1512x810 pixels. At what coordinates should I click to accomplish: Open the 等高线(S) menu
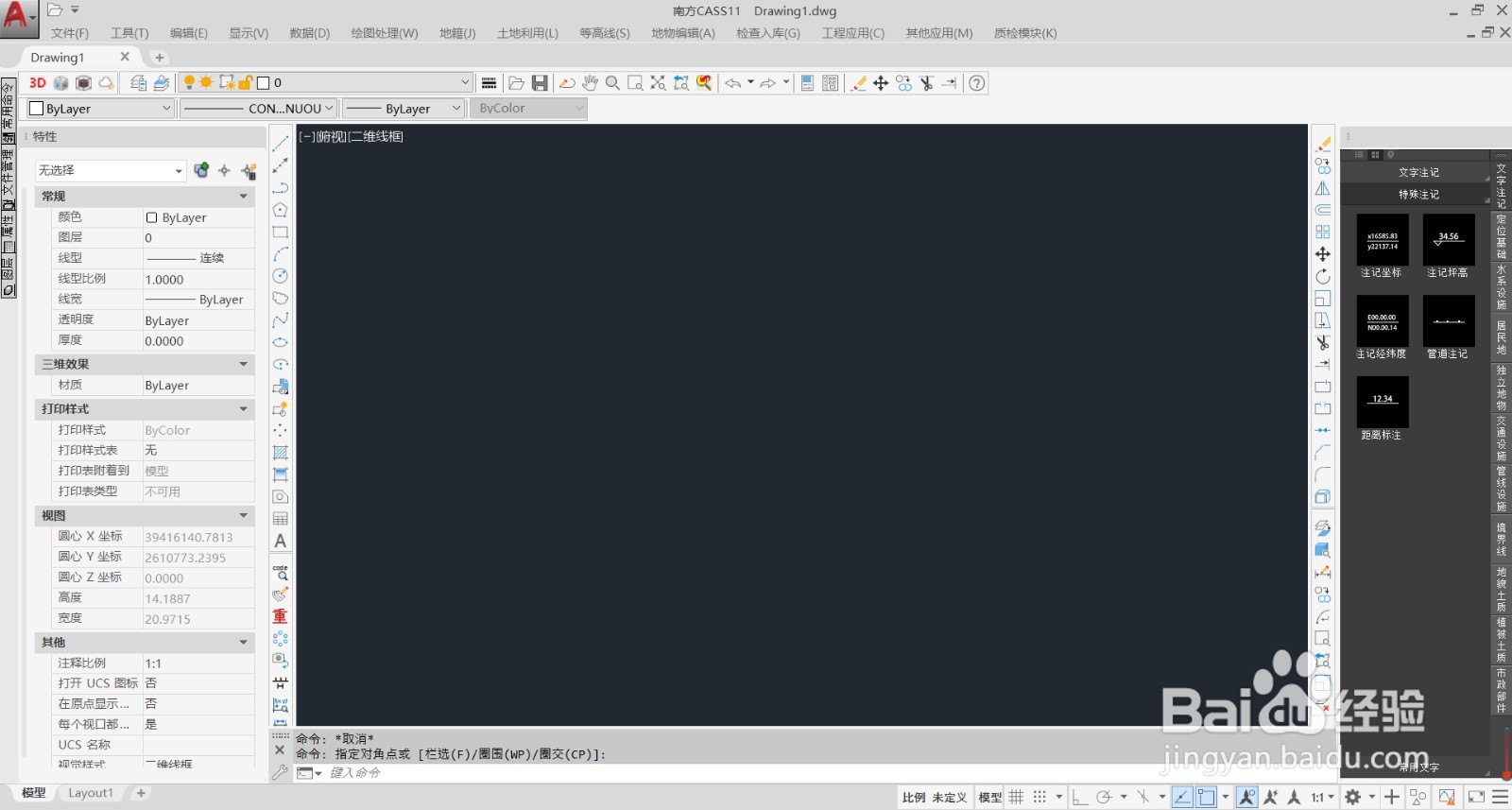click(605, 33)
